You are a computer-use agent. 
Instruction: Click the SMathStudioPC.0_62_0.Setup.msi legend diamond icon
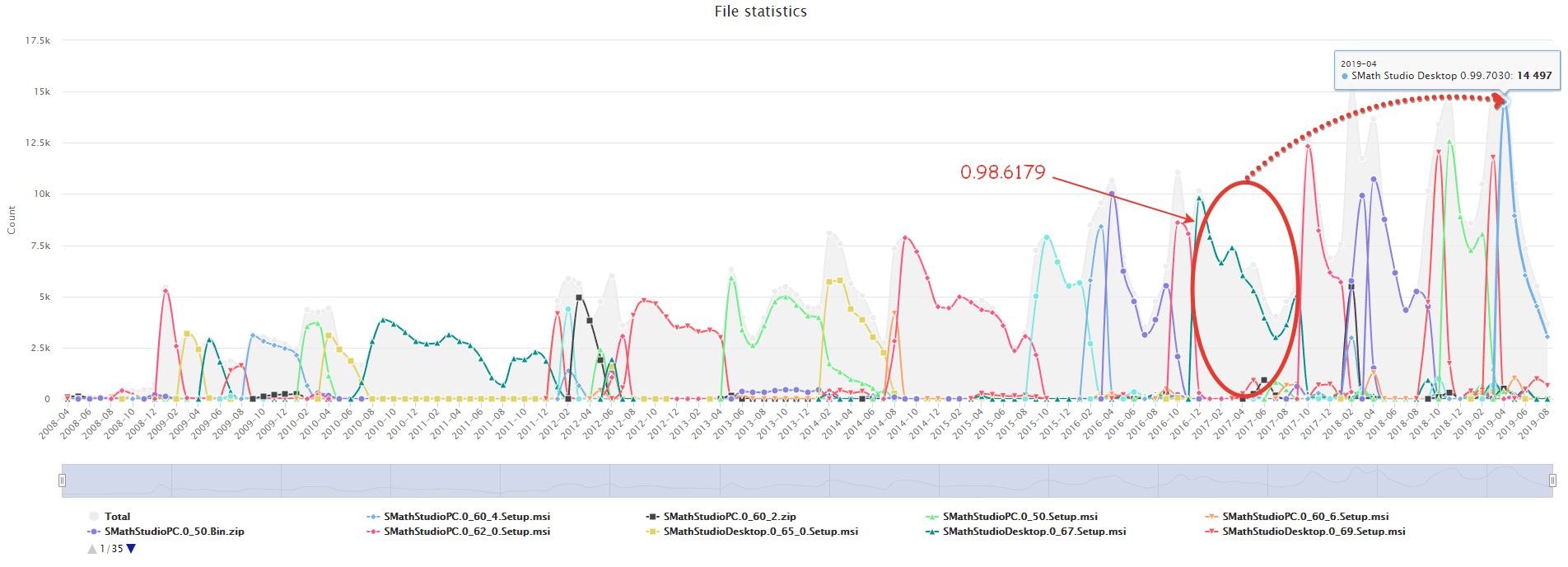click(373, 532)
